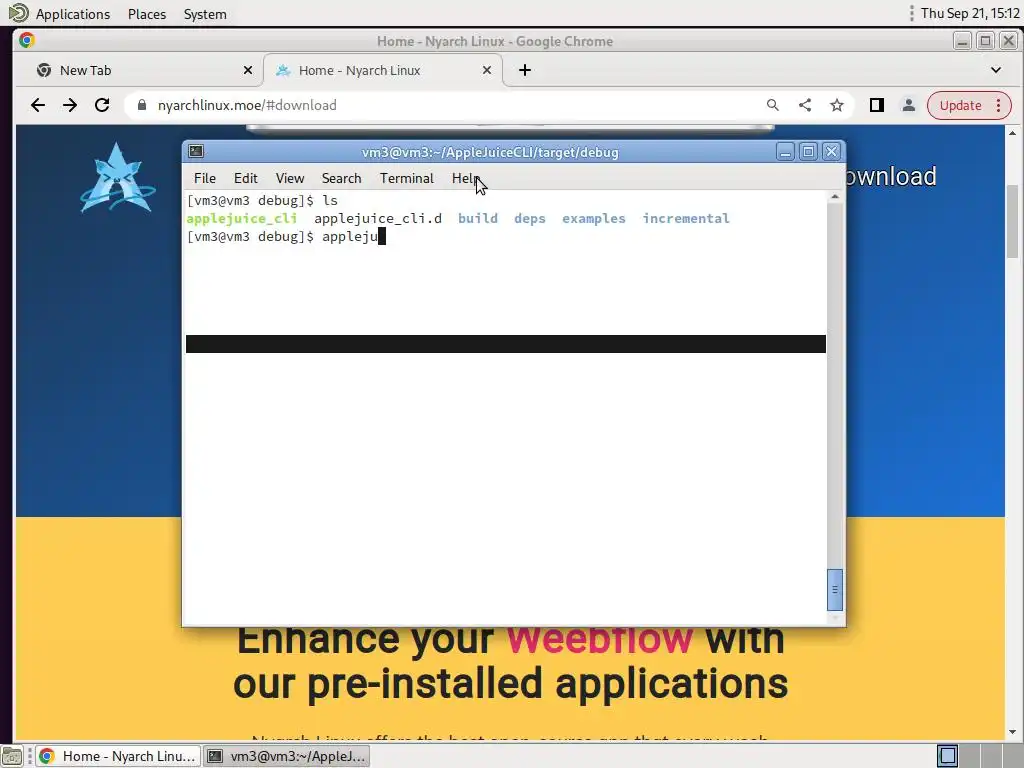The width and height of the screenshot is (1024, 768).
Task: Close the Chrome window
Action: click(1008, 41)
